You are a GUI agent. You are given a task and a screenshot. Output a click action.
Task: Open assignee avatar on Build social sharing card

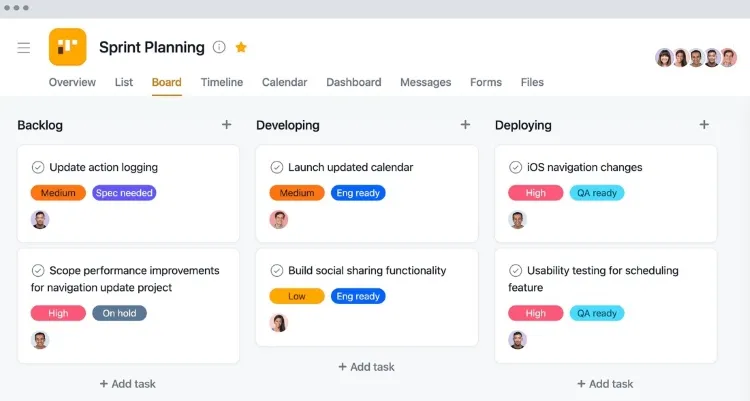[x=278, y=323]
